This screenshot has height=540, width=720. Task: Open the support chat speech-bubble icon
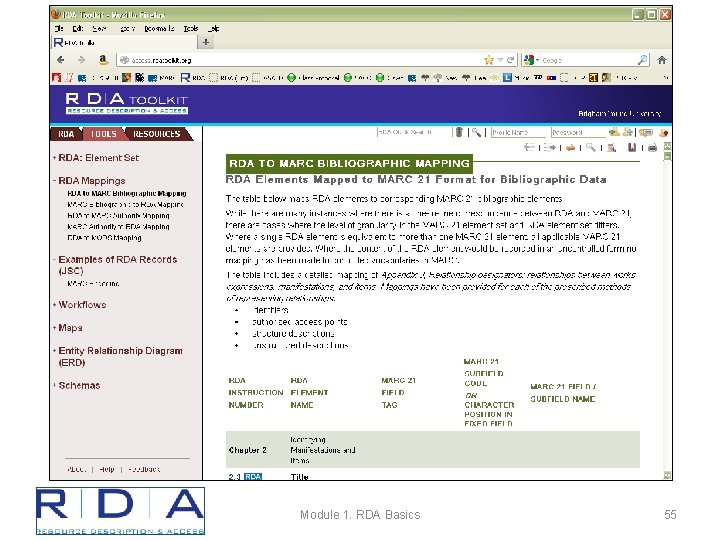point(646,132)
